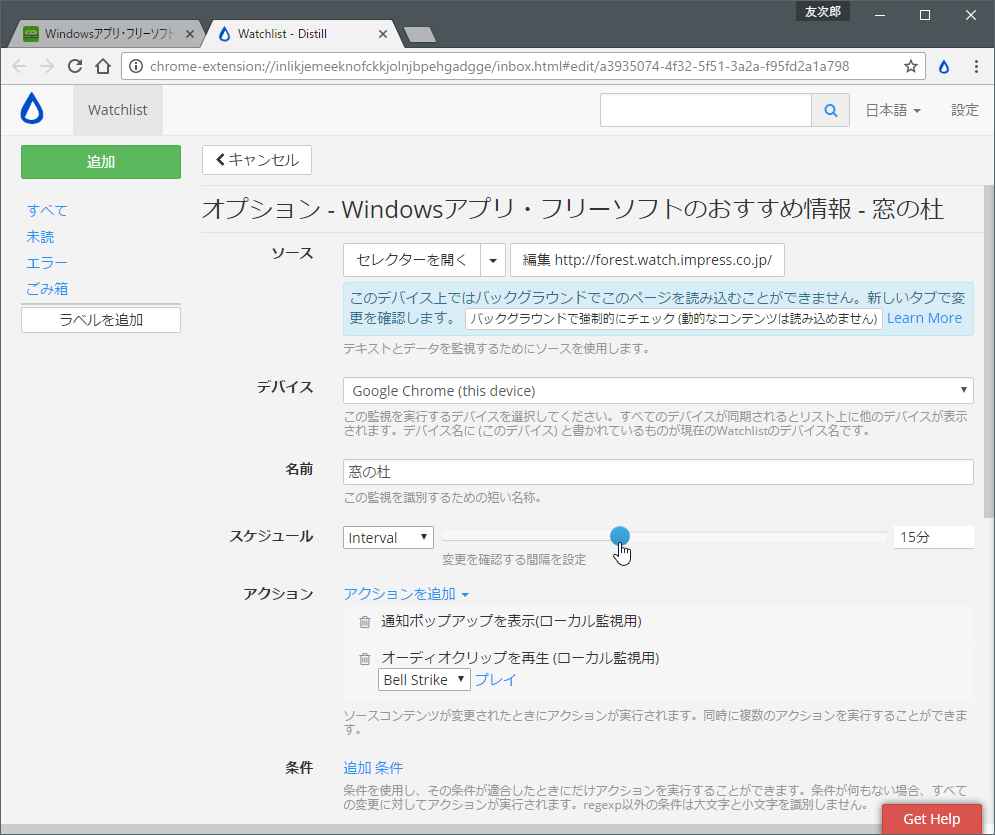Click the Distill droplet logo
995x835 pixels.
click(x=31, y=109)
